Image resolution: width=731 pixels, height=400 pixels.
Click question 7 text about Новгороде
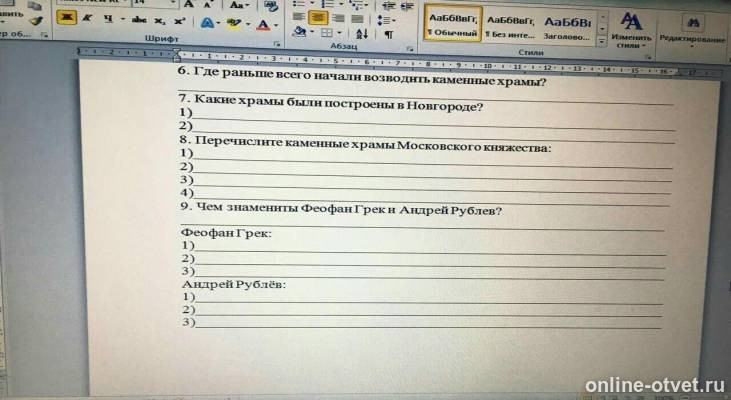[x=331, y=103]
